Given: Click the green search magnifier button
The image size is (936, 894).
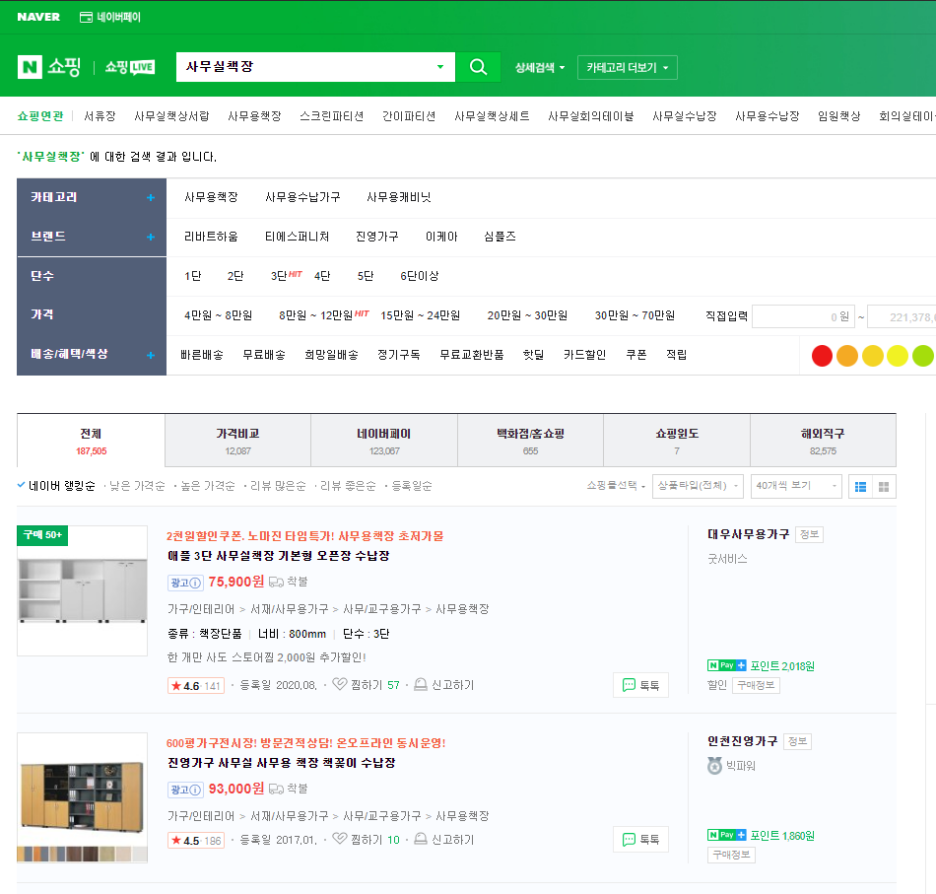Looking at the screenshot, I should 478,67.
